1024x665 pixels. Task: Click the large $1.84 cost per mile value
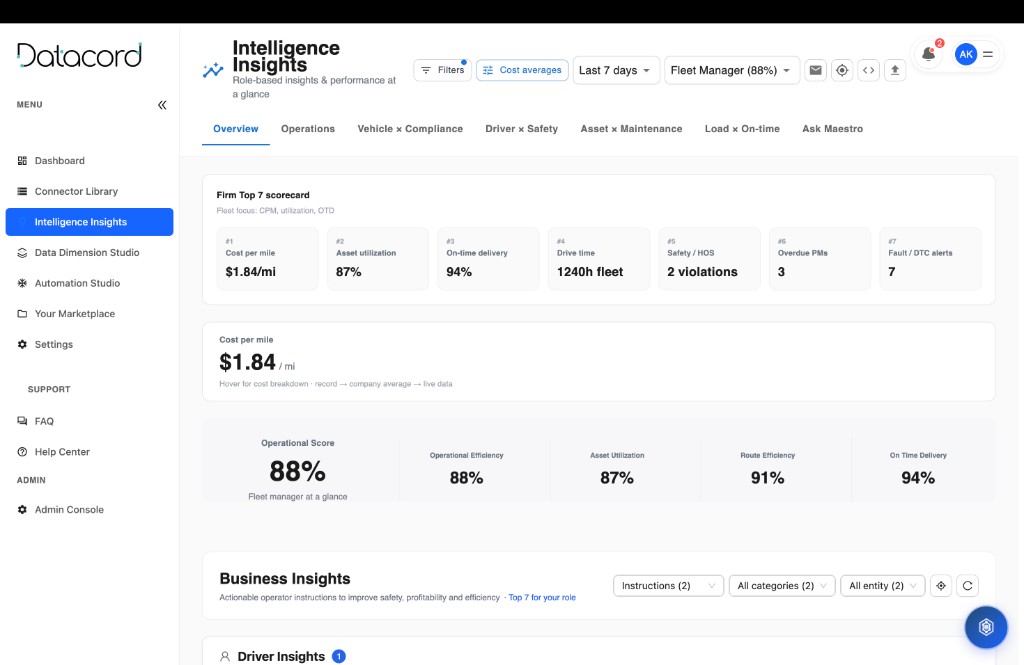(x=248, y=362)
